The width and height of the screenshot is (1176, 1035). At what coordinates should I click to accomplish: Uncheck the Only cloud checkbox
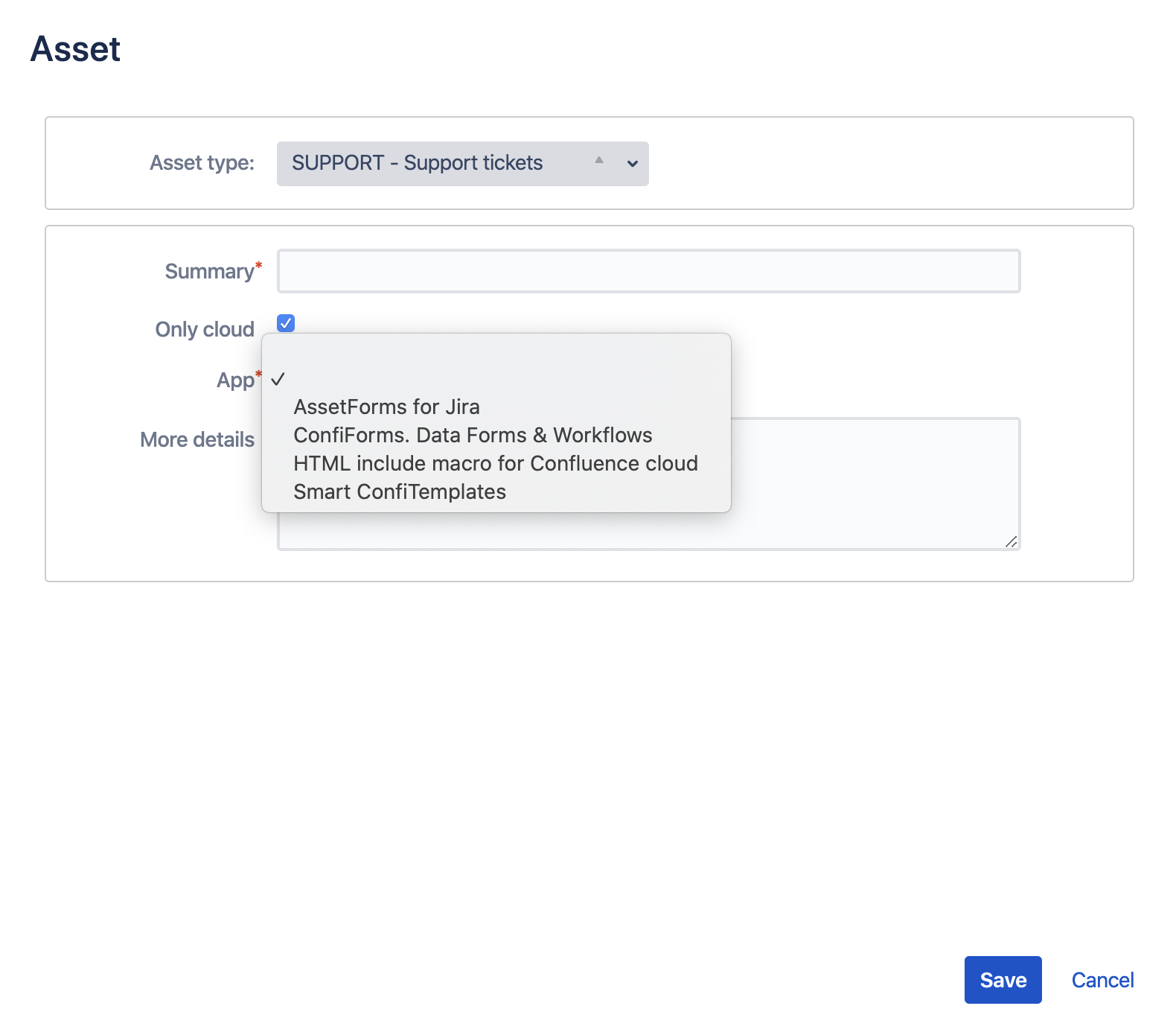tap(286, 323)
